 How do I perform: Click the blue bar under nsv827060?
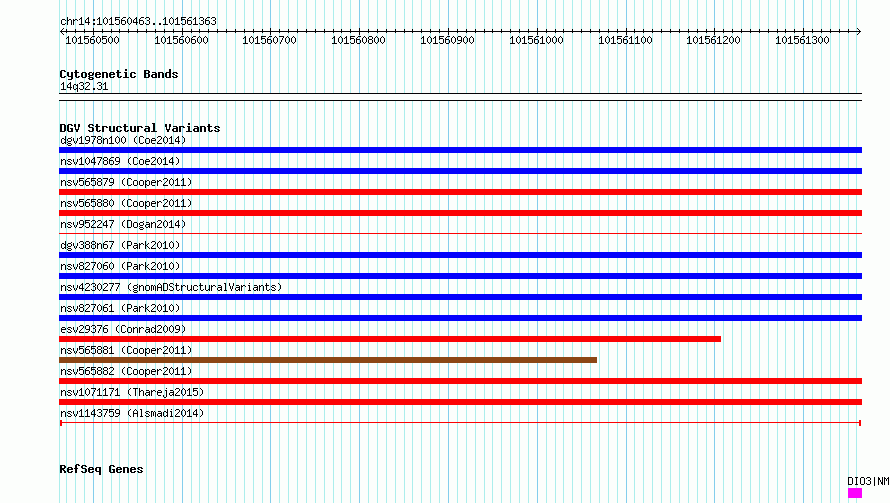pos(460,276)
